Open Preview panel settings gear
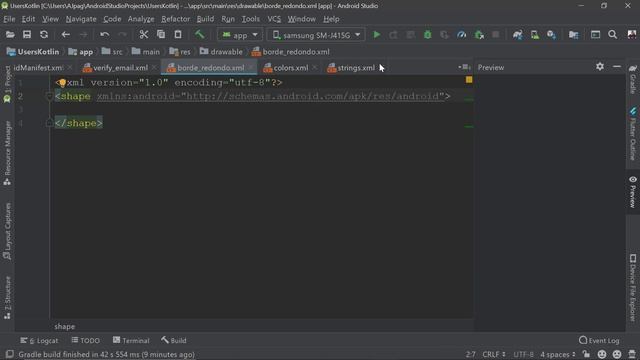Image resolution: width=640 pixels, height=360 pixels. pyautogui.click(x=600, y=66)
